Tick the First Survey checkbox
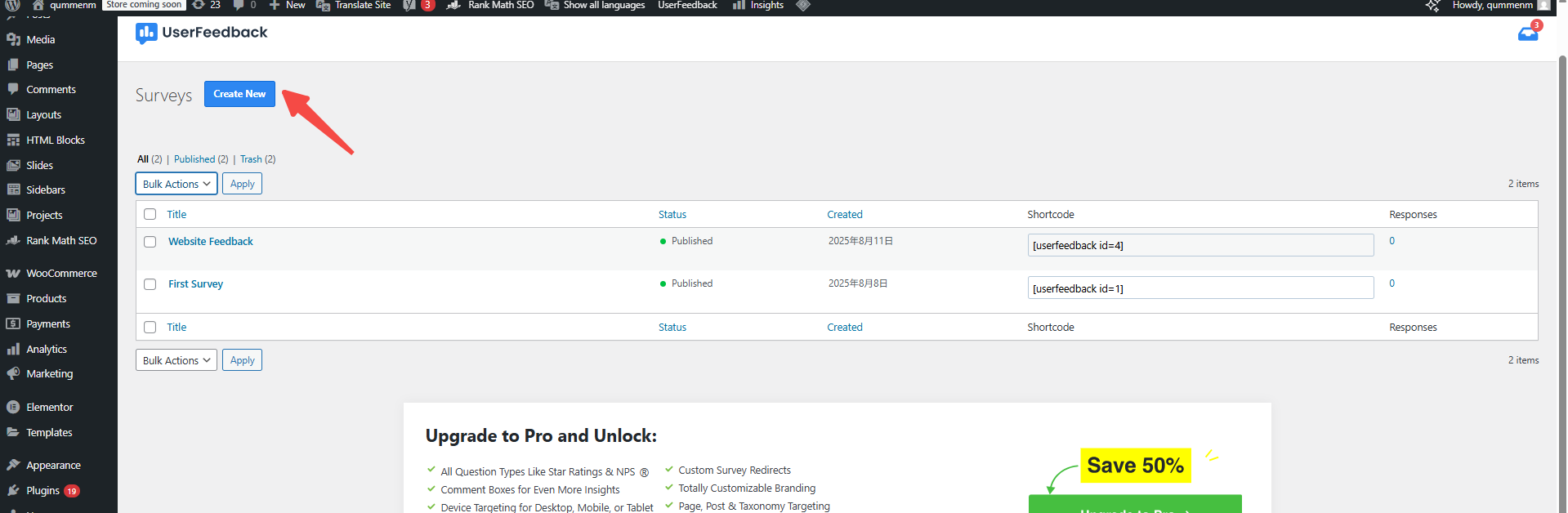 [150, 284]
